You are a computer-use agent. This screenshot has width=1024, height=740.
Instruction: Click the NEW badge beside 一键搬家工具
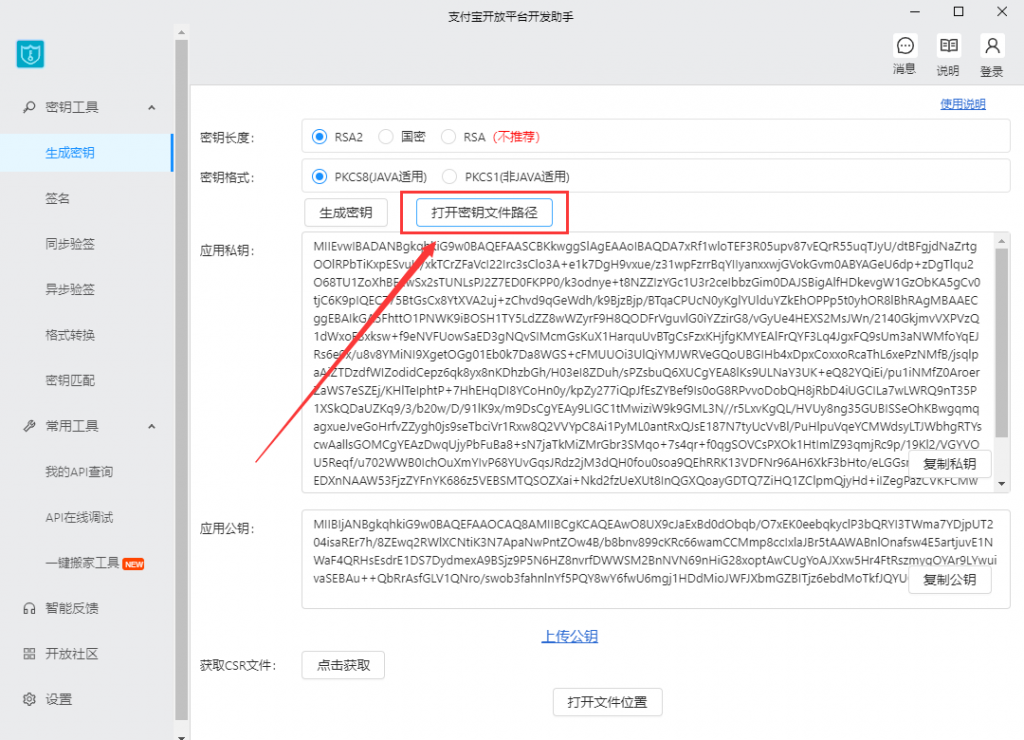tap(133, 564)
